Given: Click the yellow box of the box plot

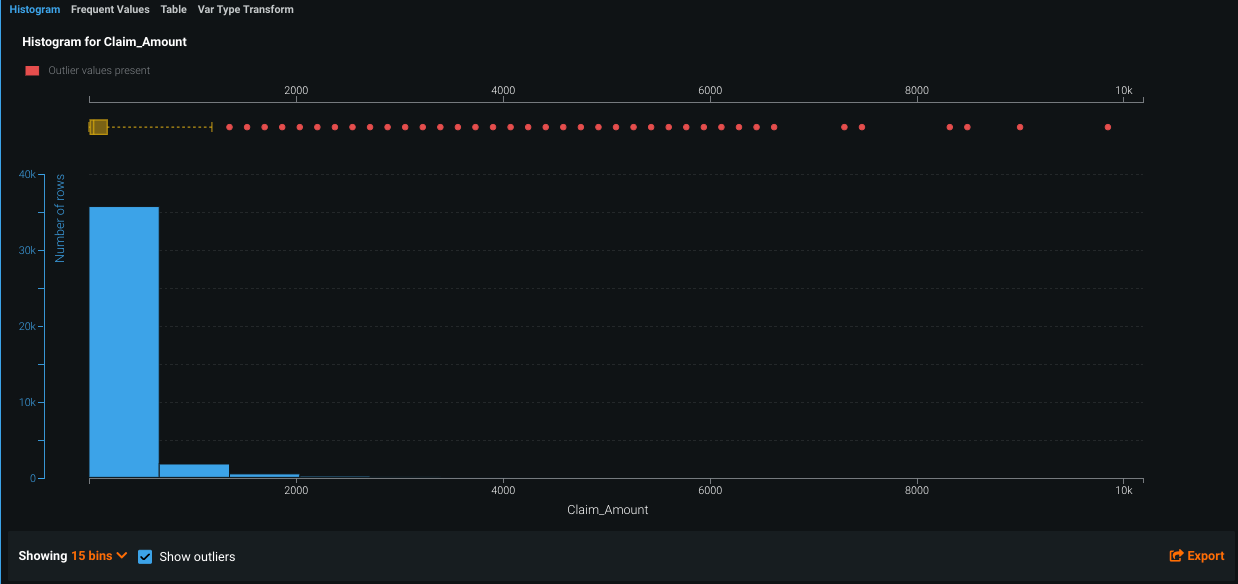Looking at the screenshot, I should [x=98, y=127].
